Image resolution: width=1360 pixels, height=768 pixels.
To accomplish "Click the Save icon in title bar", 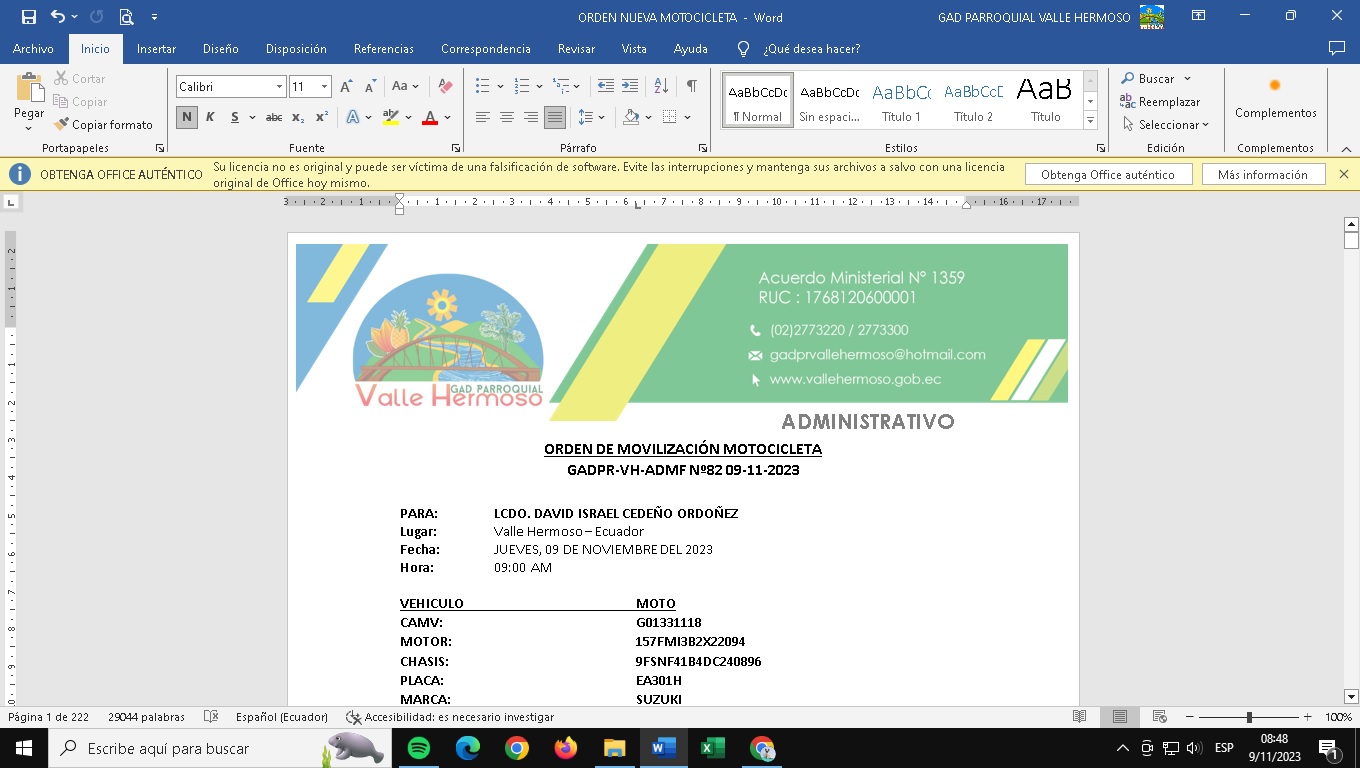I will point(29,17).
